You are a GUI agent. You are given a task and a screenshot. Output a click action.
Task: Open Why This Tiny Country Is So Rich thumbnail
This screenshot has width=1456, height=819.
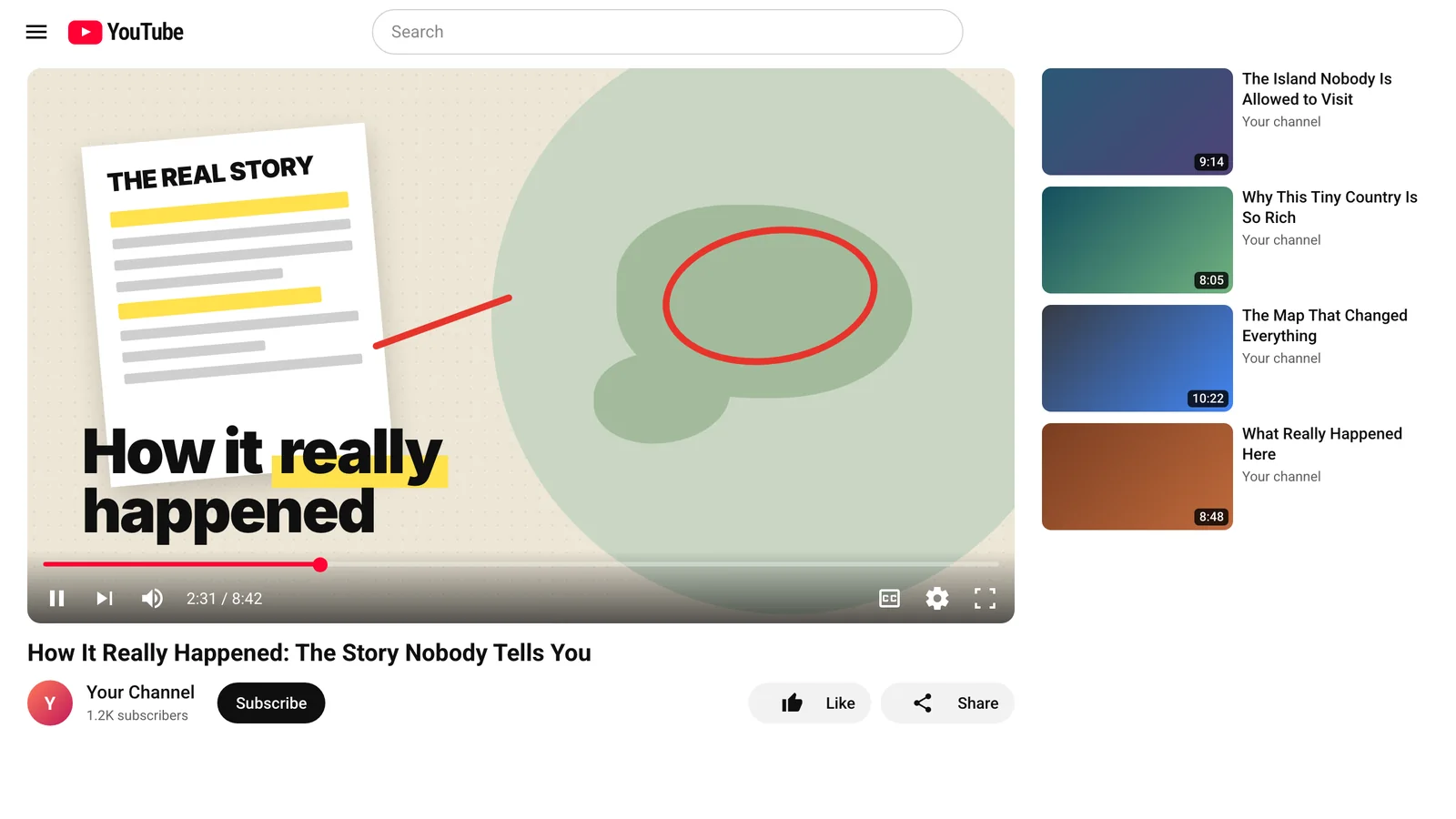1137,240
